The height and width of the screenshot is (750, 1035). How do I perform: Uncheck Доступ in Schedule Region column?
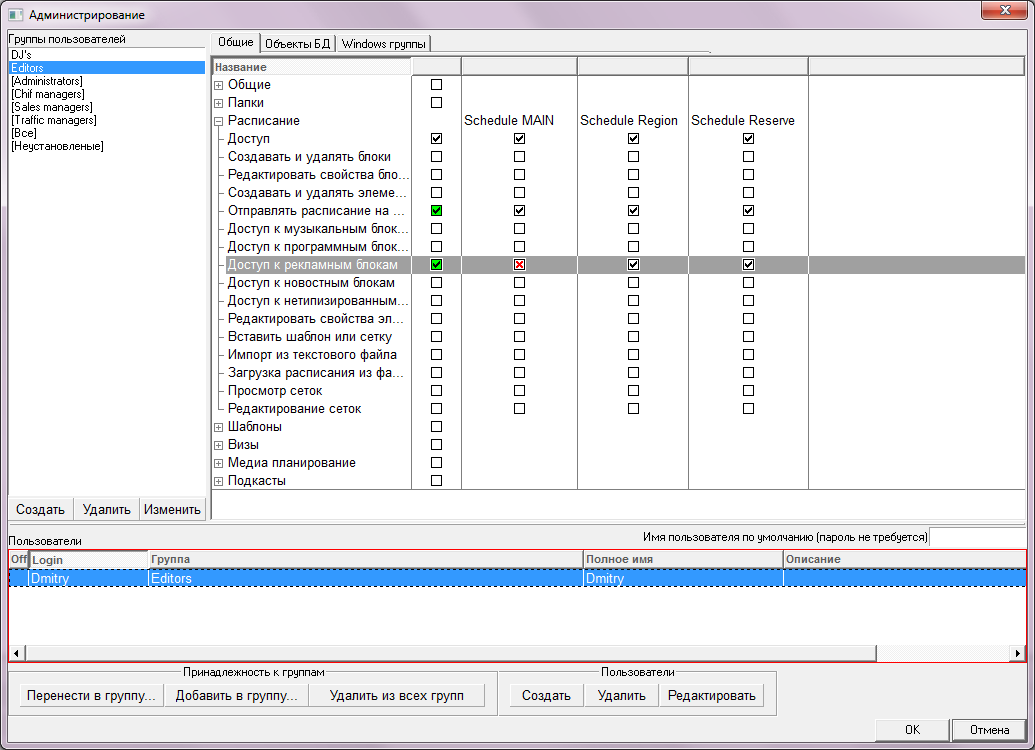[x=634, y=139]
